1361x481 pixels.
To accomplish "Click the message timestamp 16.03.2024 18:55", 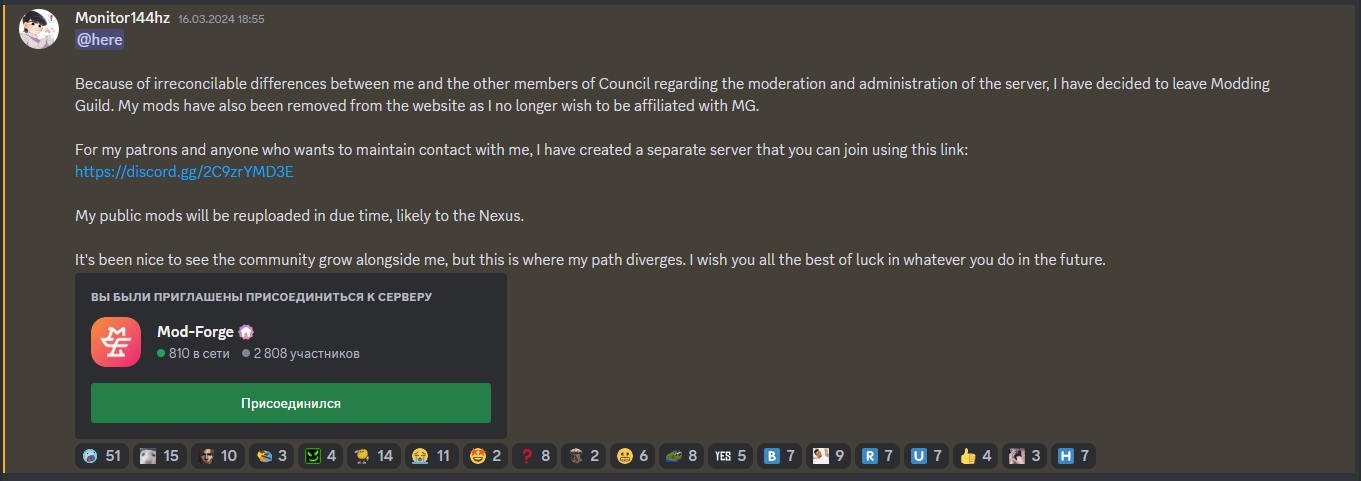I will pyautogui.click(x=221, y=19).
